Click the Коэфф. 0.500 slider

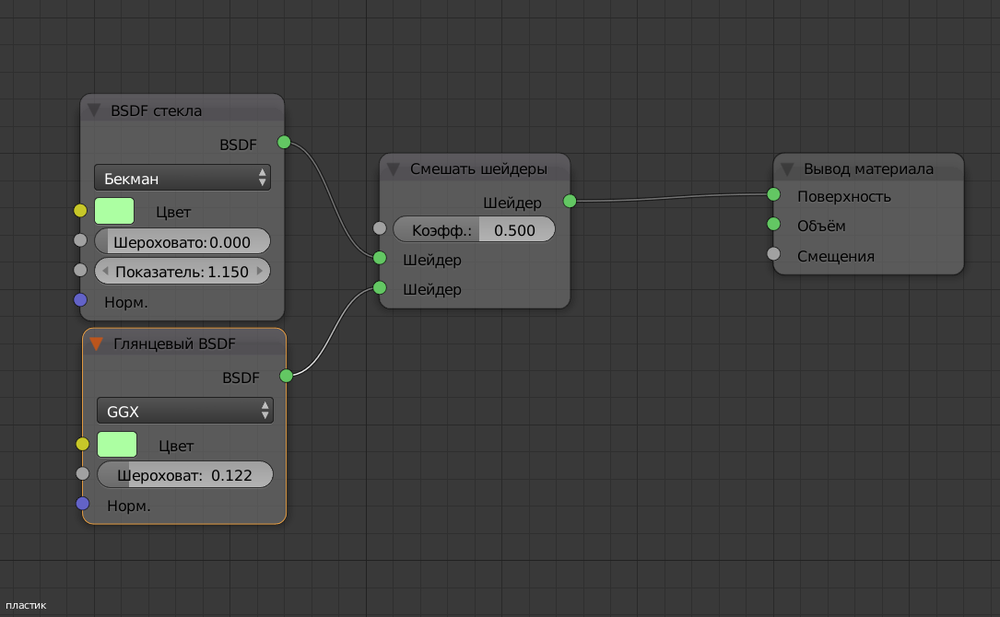point(474,230)
